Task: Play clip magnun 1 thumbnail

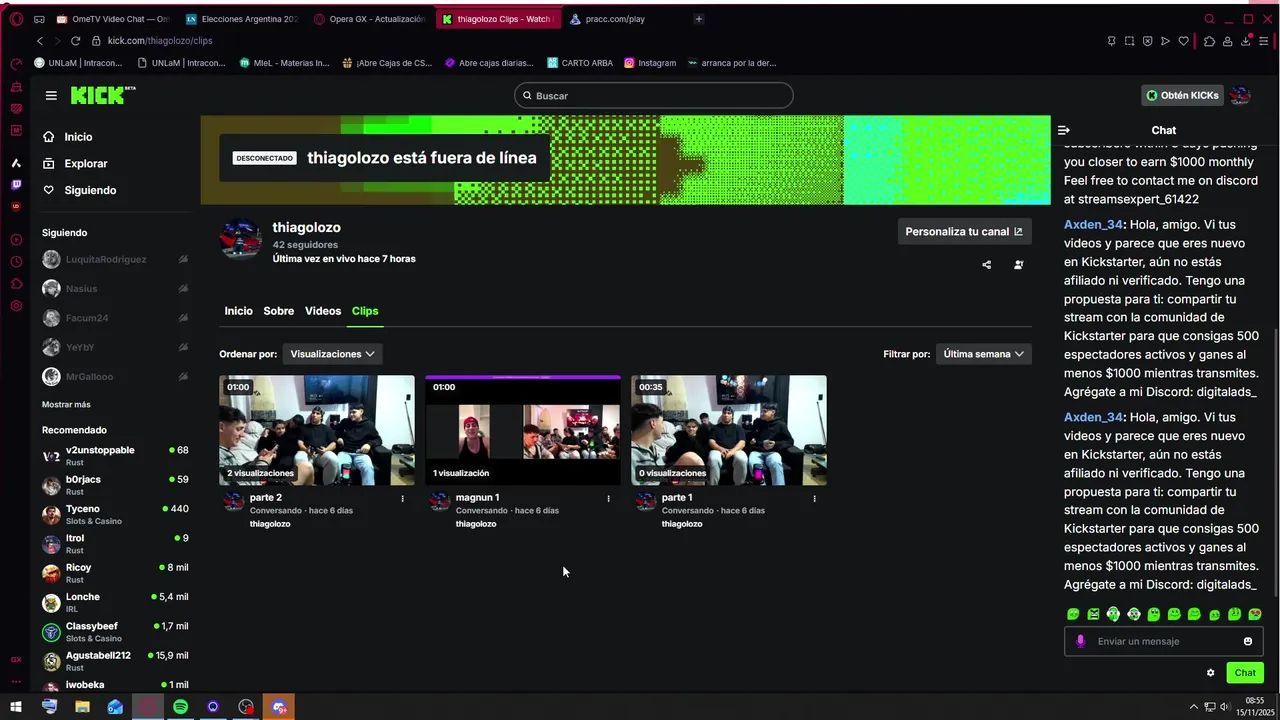Action: 523,430
